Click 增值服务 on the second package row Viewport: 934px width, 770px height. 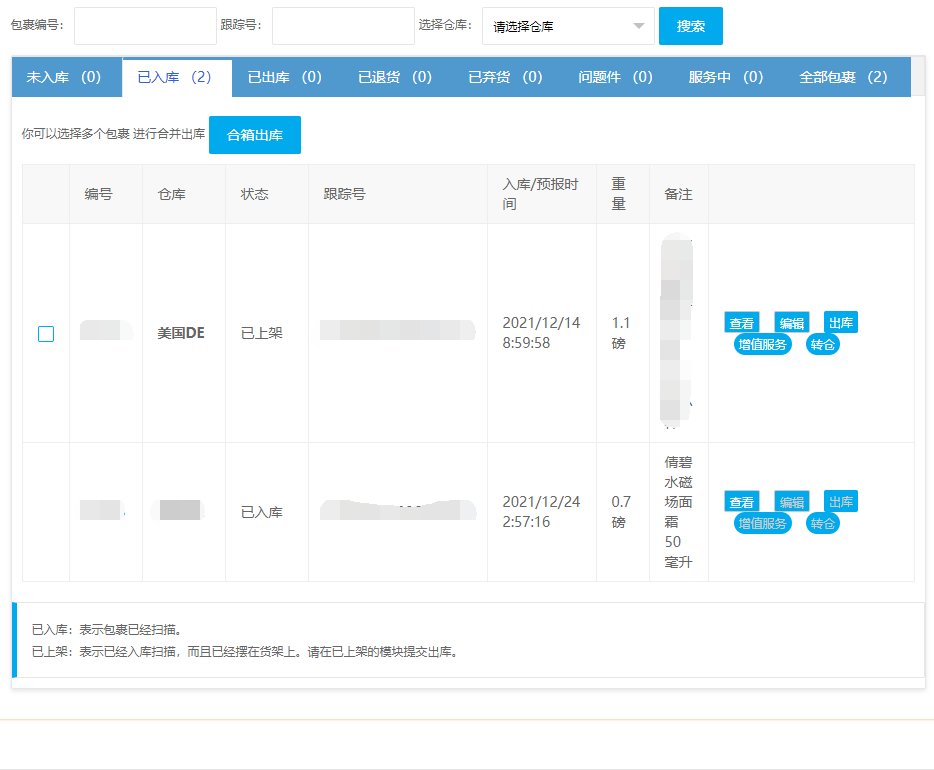[762, 523]
